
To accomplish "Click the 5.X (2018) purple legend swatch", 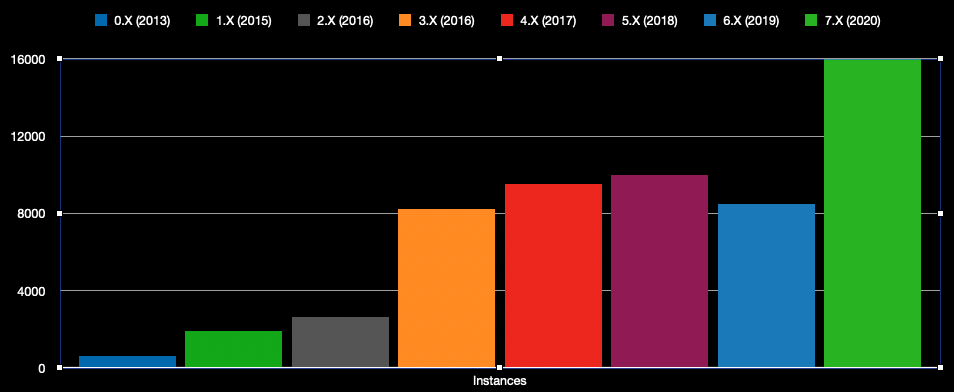I will pos(608,20).
